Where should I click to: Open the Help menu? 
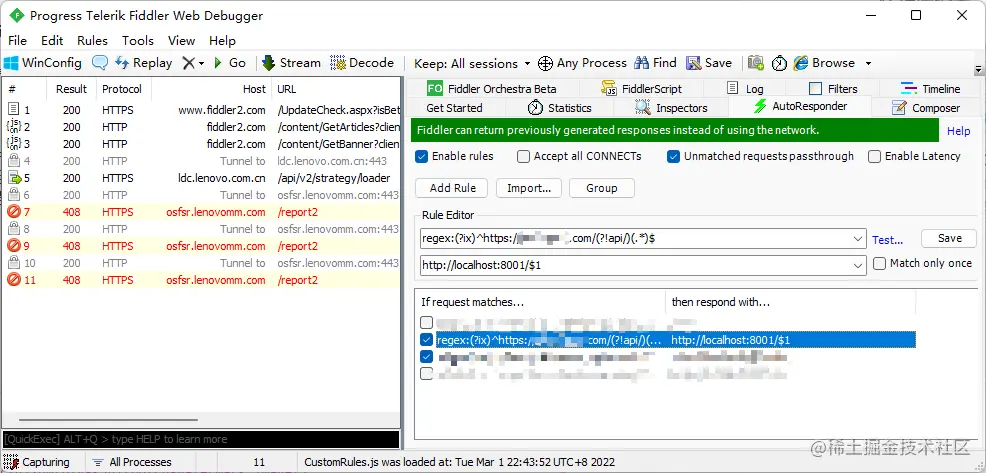pos(222,40)
